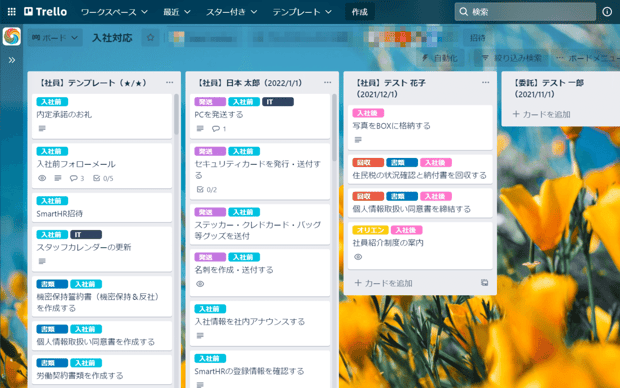Open the workspace colorful logo
This screenshot has width=620, height=388.
tap(12, 36)
